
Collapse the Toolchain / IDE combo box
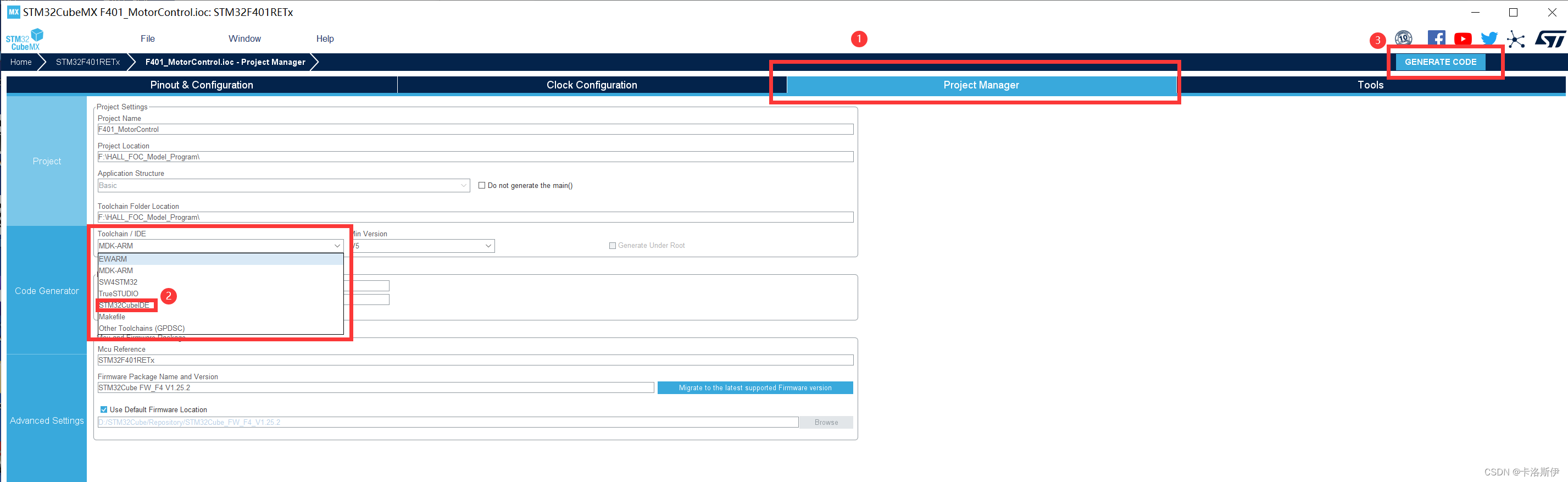[220, 246]
